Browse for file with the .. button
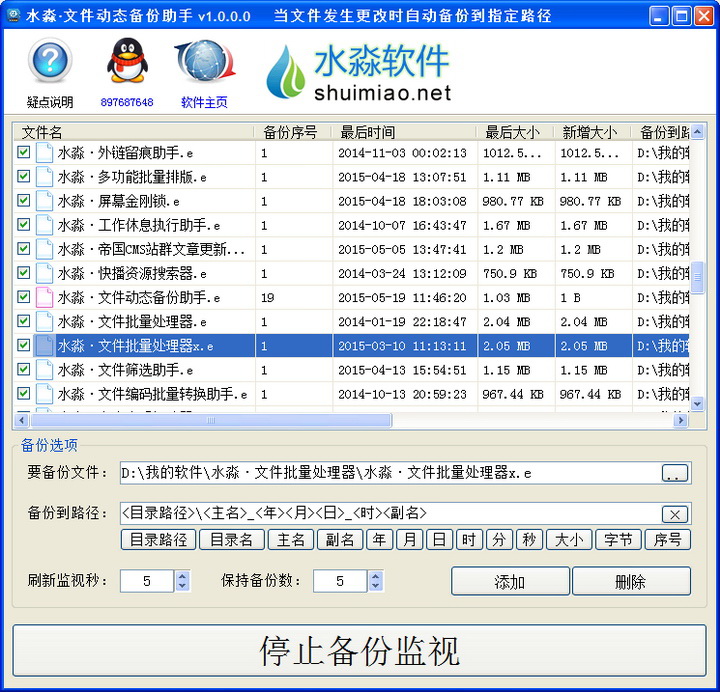Viewport: 720px width, 692px height. click(x=675, y=473)
